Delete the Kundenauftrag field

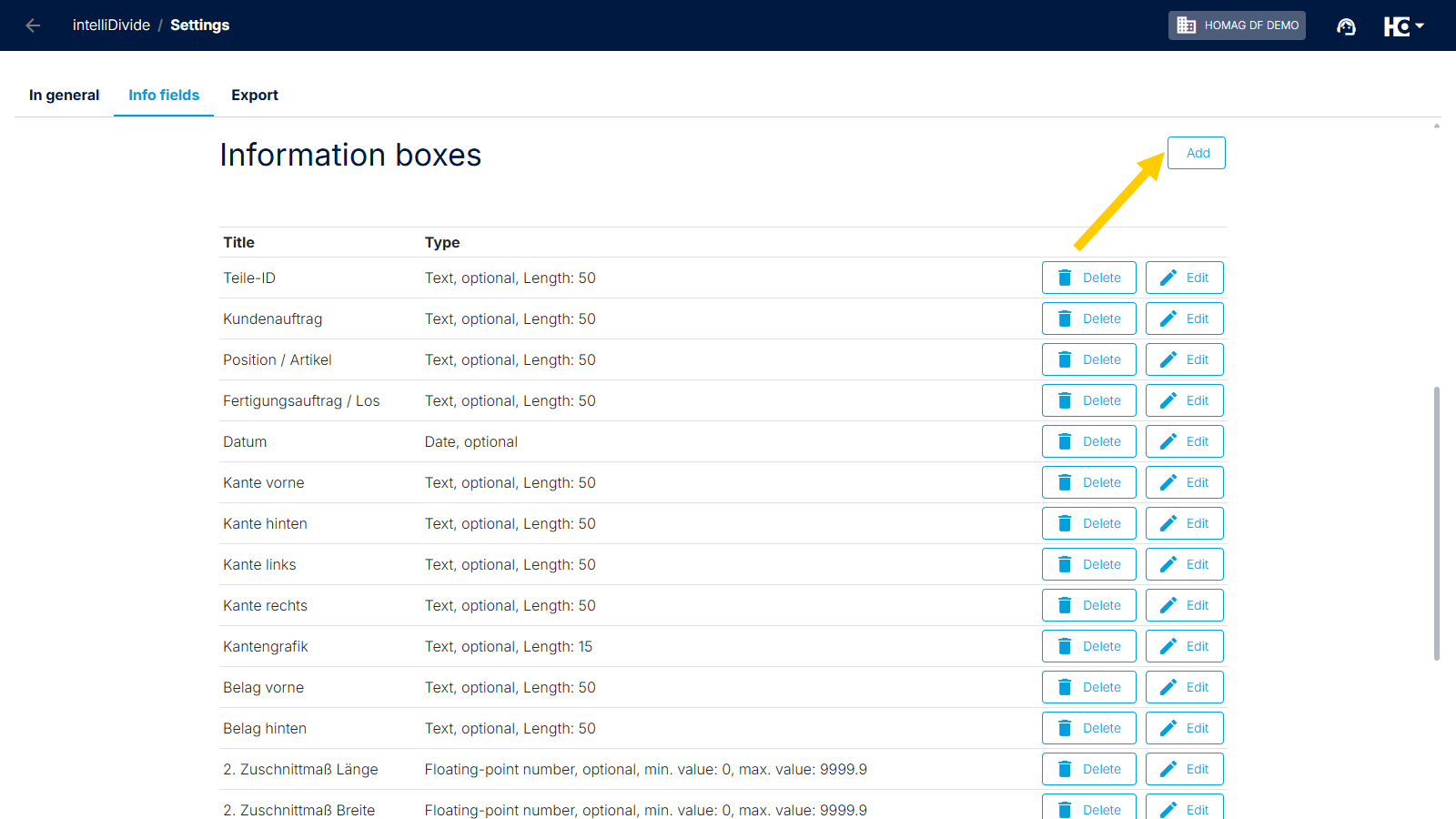click(x=1089, y=318)
